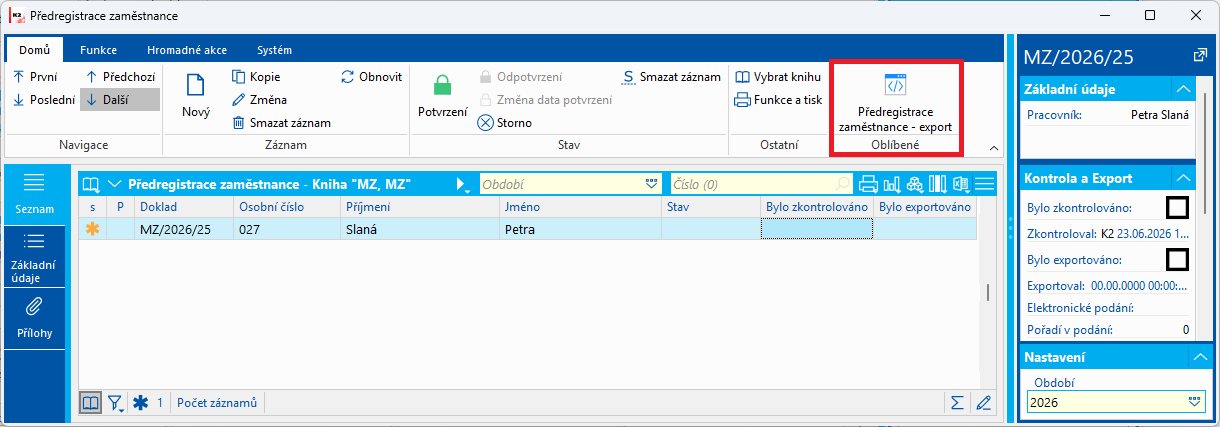Viewport: 1220px width, 427px height.
Task: Click the pencil edit icon in status bar
Action: pos(983,402)
